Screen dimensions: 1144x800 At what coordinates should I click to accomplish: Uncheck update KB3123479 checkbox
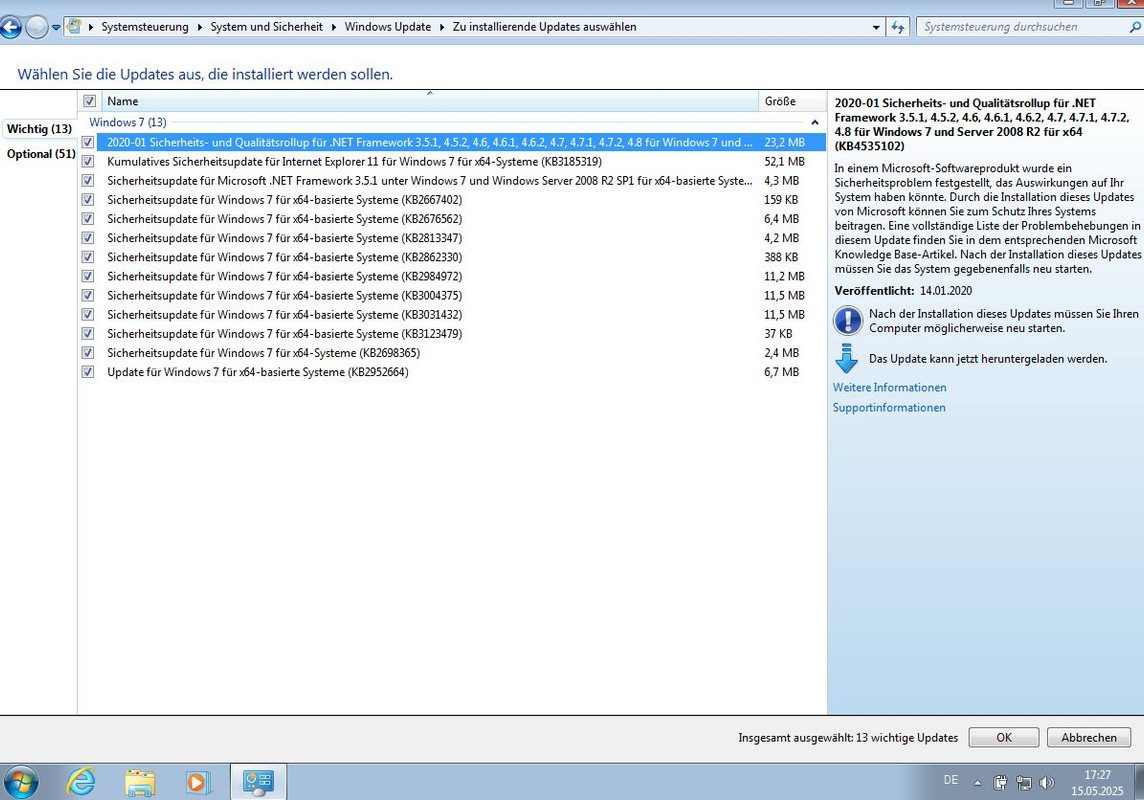point(88,333)
